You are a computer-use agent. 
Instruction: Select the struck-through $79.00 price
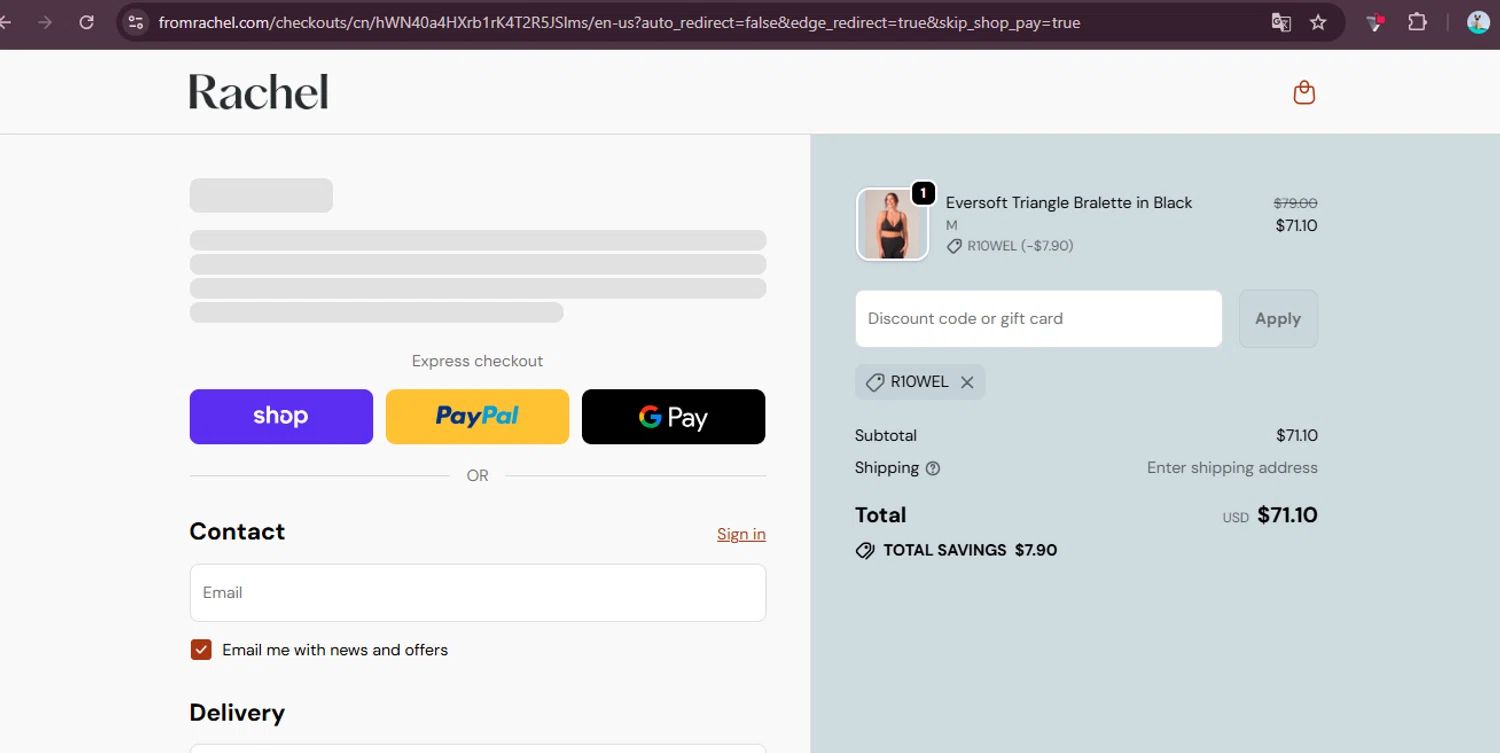(1295, 203)
